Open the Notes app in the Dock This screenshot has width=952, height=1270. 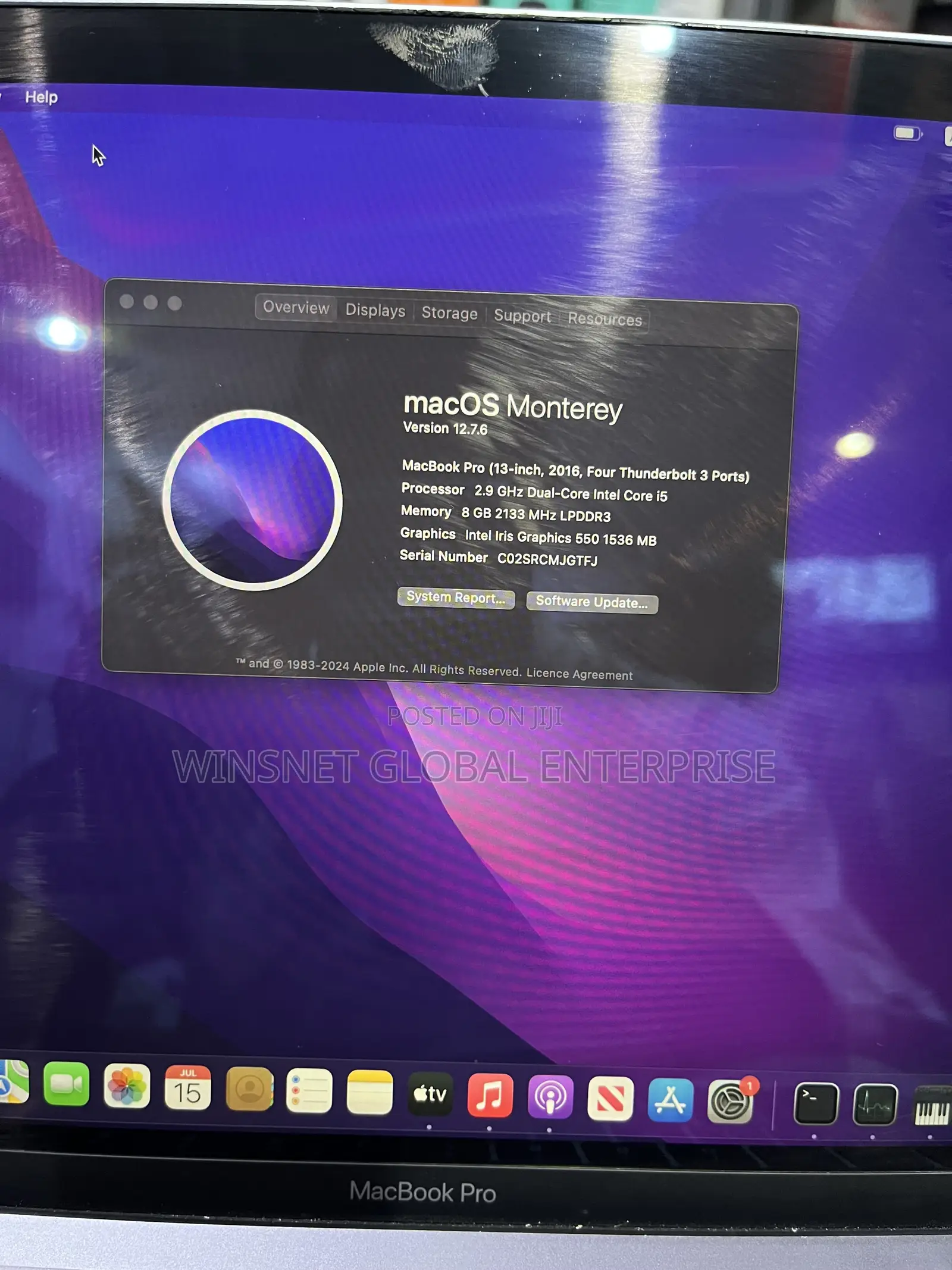pos(369,1092)
